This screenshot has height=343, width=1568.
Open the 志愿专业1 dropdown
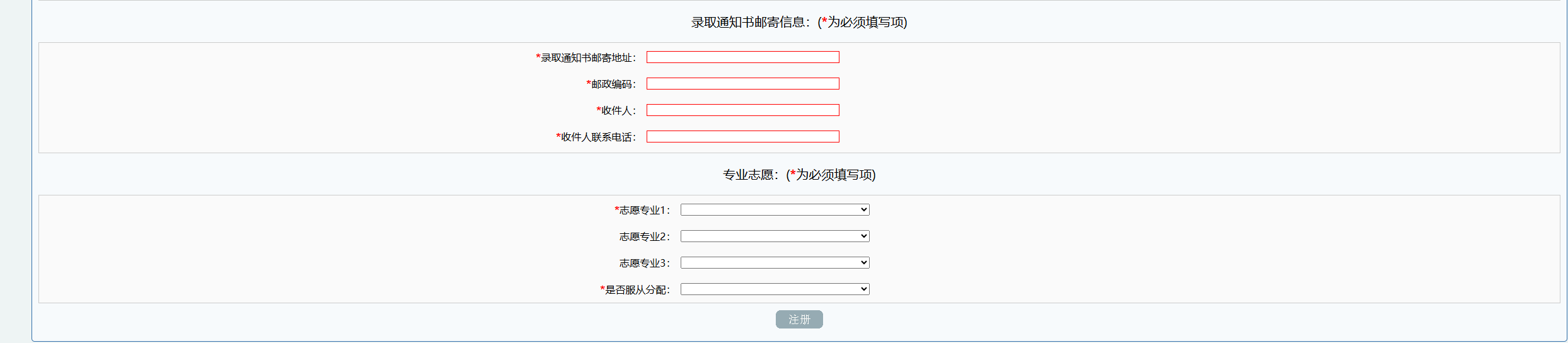[775, 210]
